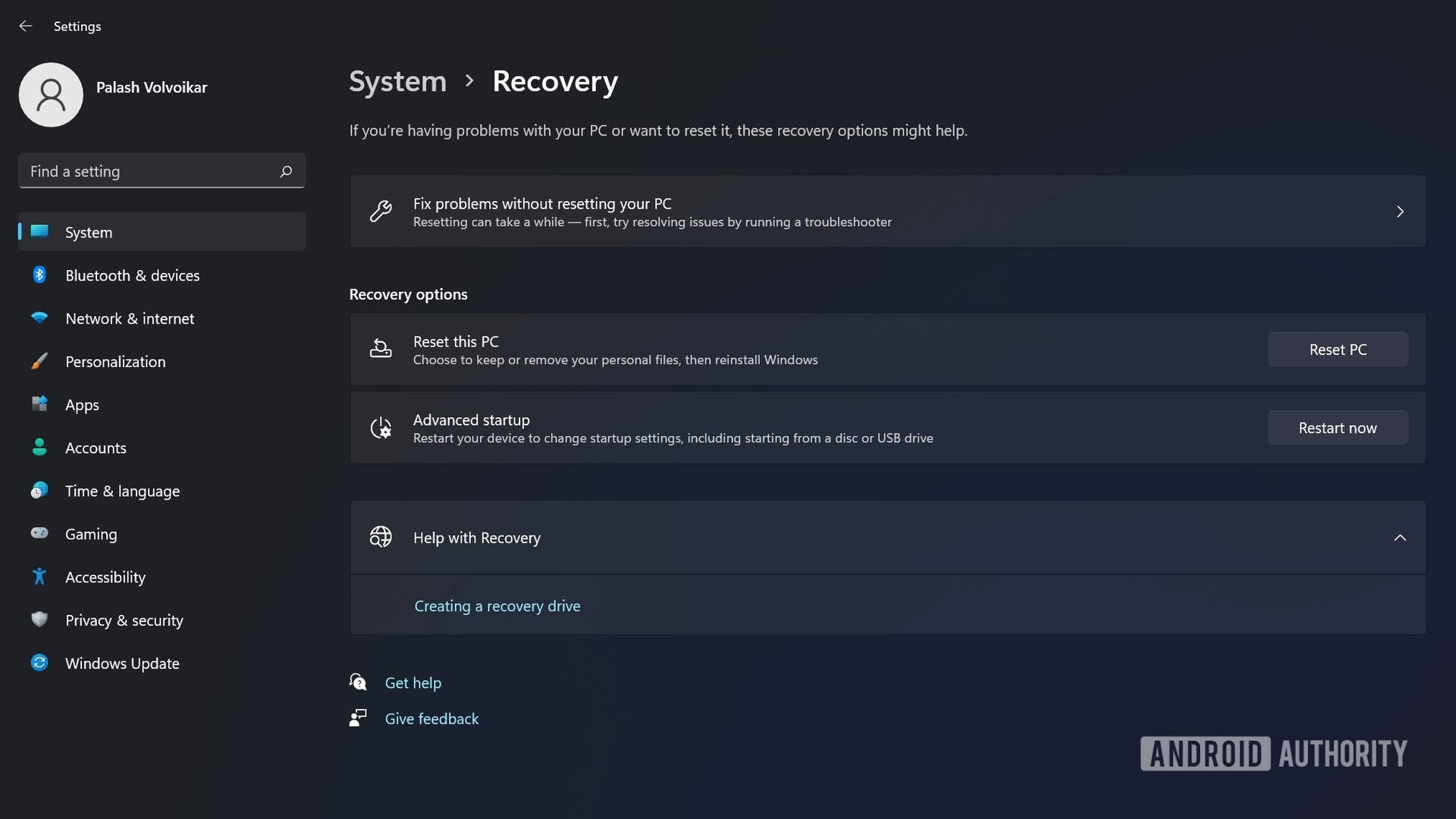
Task: Click the troubleshooter wrench icon
Action: pos(381,212)
